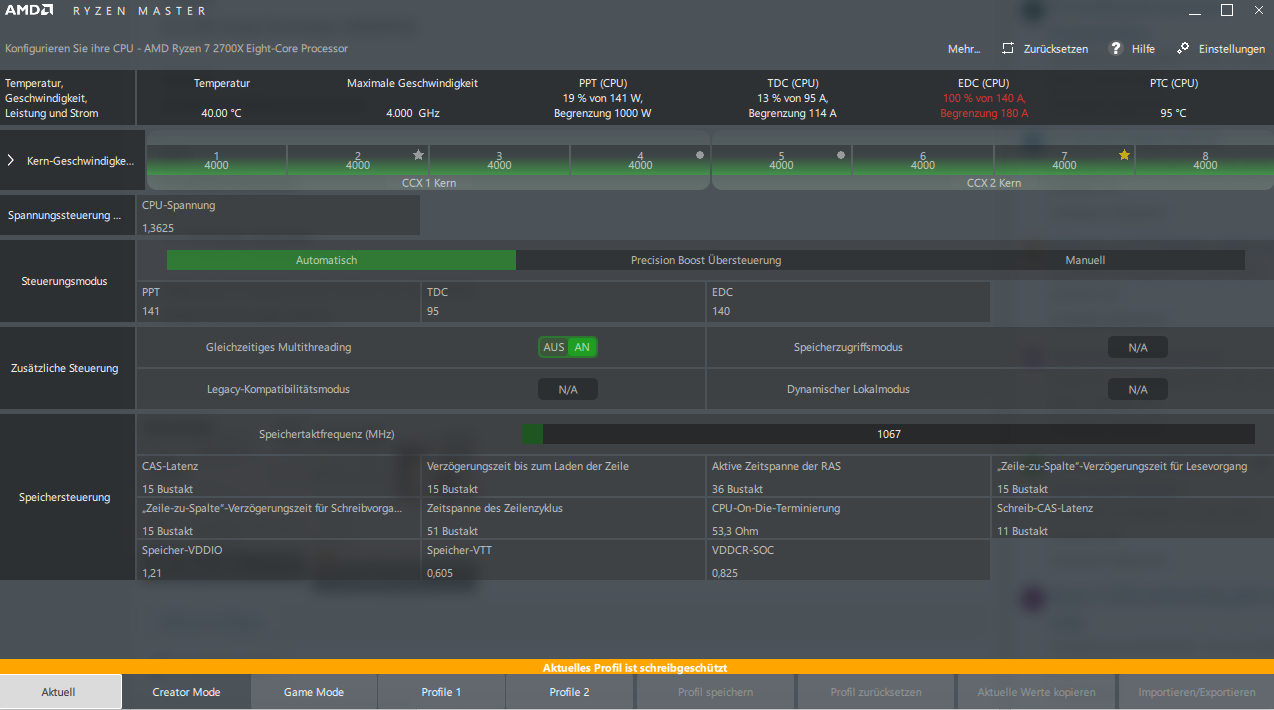Click Profil zurücksetzen button
This screenshot has width=1274, height=710.
coord(876,692)
